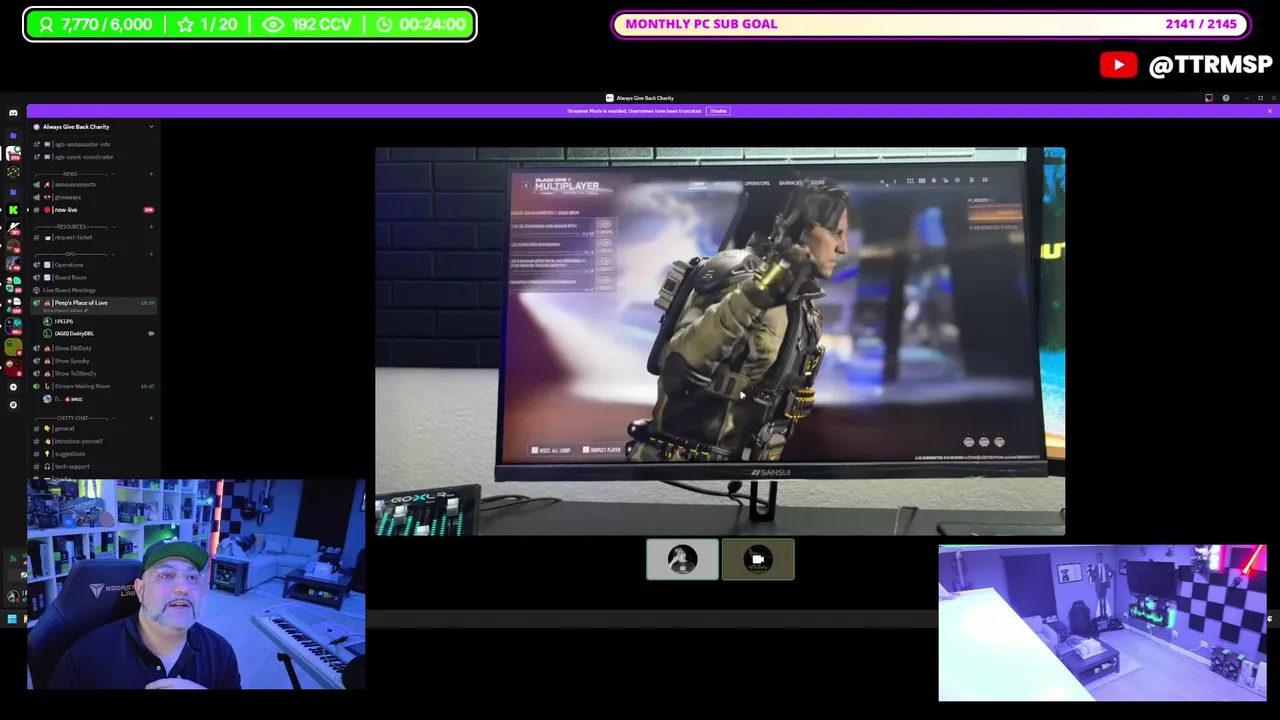Click the Monthly PC Sub Goal progress bar
The width and height of the screenshot is (1280, 720).
click(x=930, y=24)
